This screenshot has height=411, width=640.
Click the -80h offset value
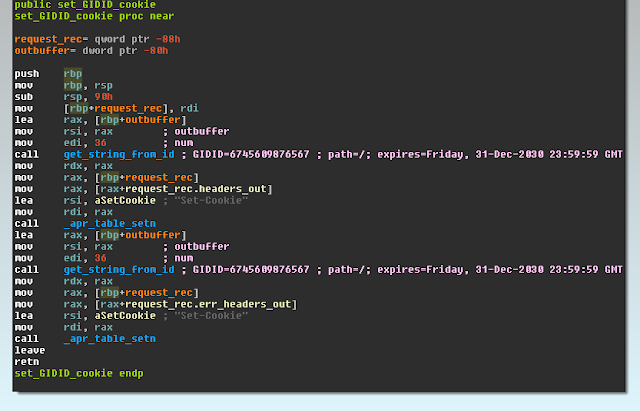[x=156, y=51]
